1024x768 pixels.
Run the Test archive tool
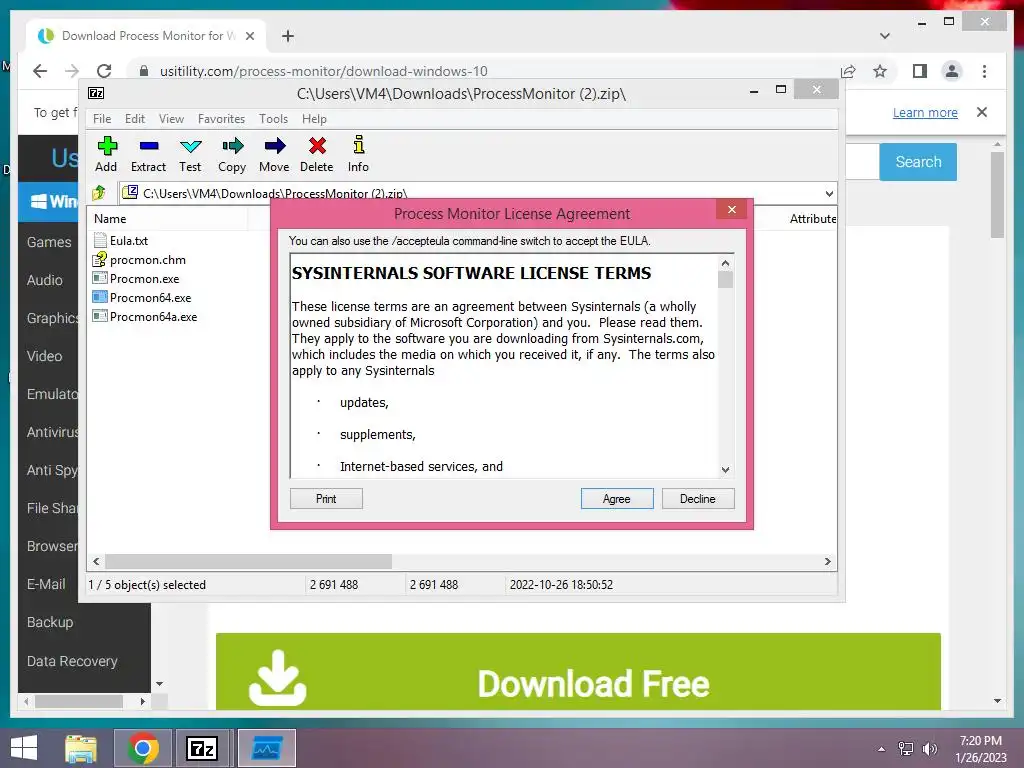[190, 154]
